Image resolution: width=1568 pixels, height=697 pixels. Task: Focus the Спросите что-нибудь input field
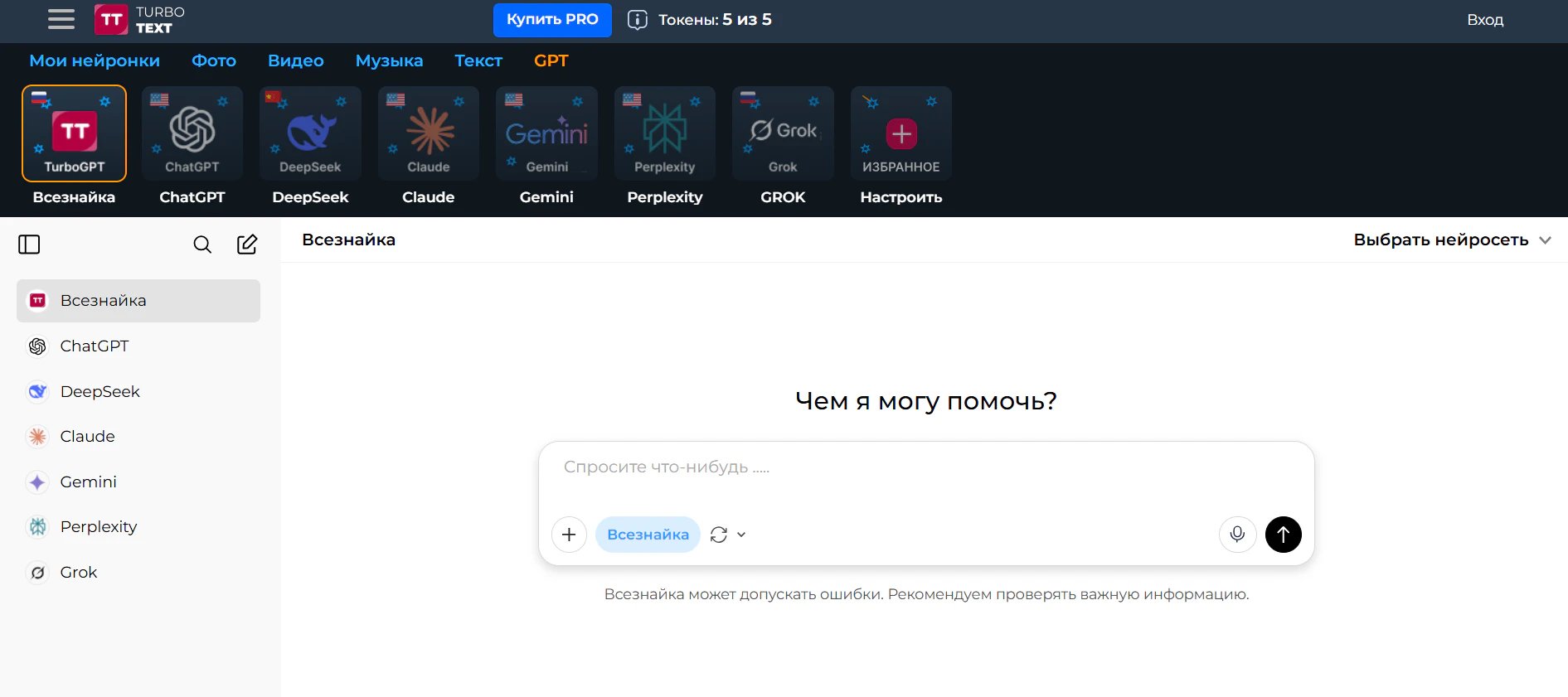(x=926, y=467)
